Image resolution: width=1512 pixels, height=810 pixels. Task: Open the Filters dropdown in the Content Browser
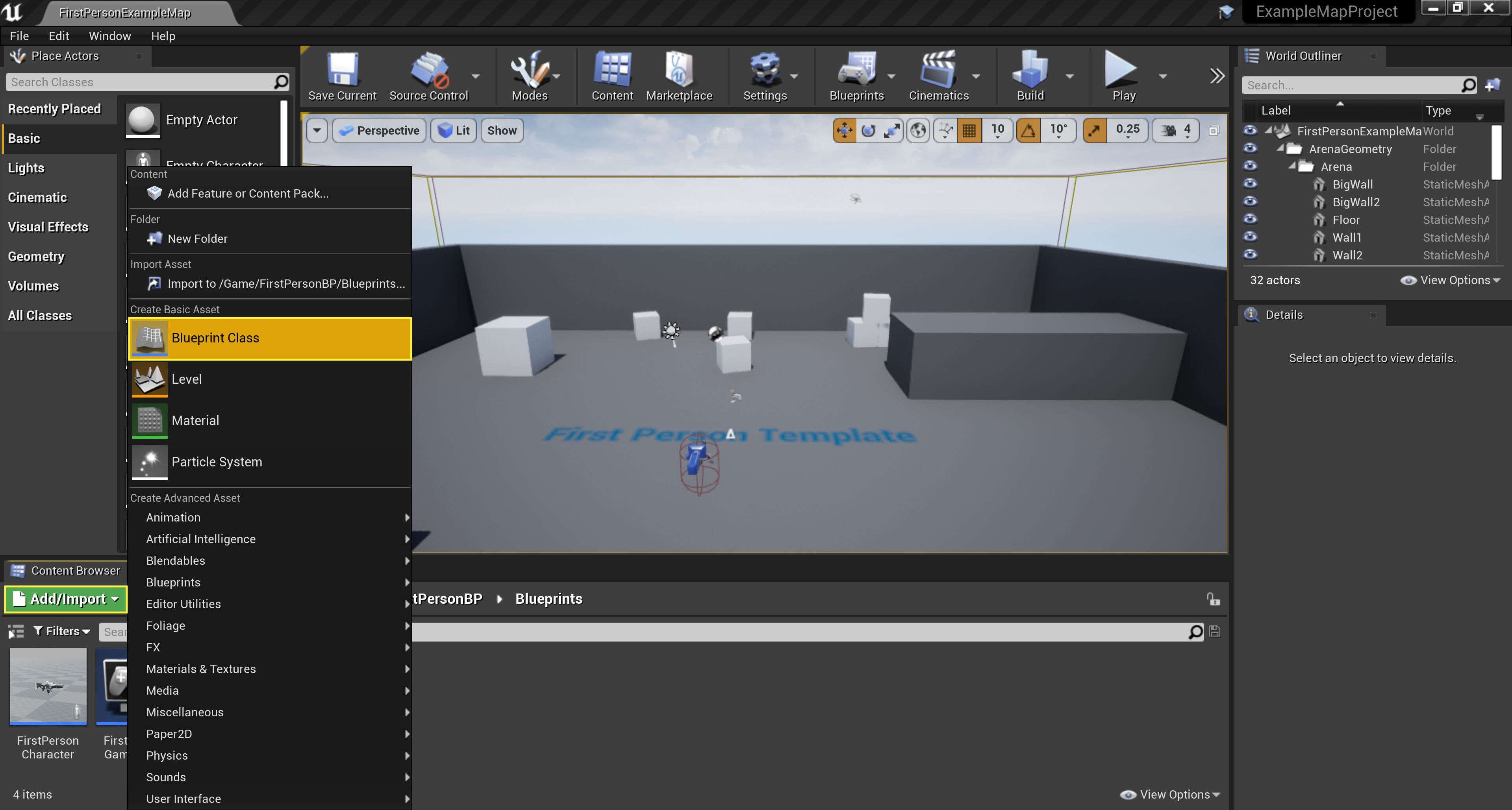[x=62, y=631]
